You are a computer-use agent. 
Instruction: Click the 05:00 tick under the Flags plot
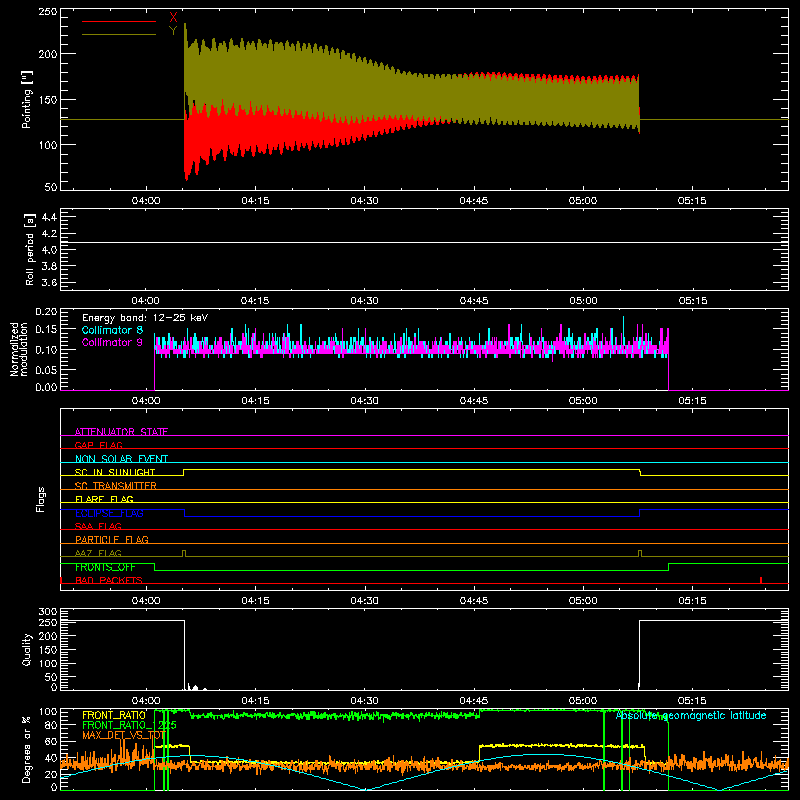tap(583, 601)
